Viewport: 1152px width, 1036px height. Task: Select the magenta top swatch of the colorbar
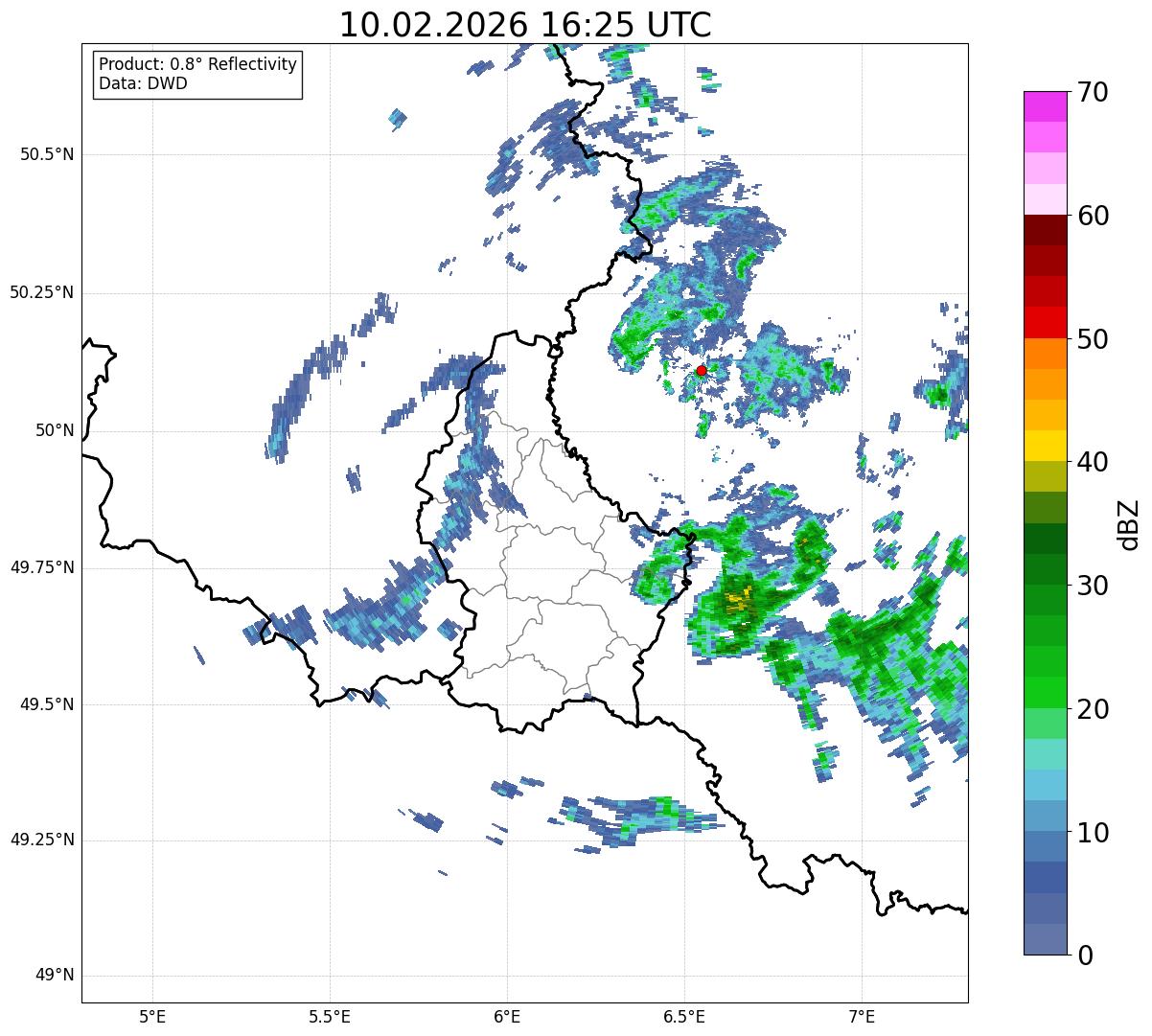point(1045,106)
